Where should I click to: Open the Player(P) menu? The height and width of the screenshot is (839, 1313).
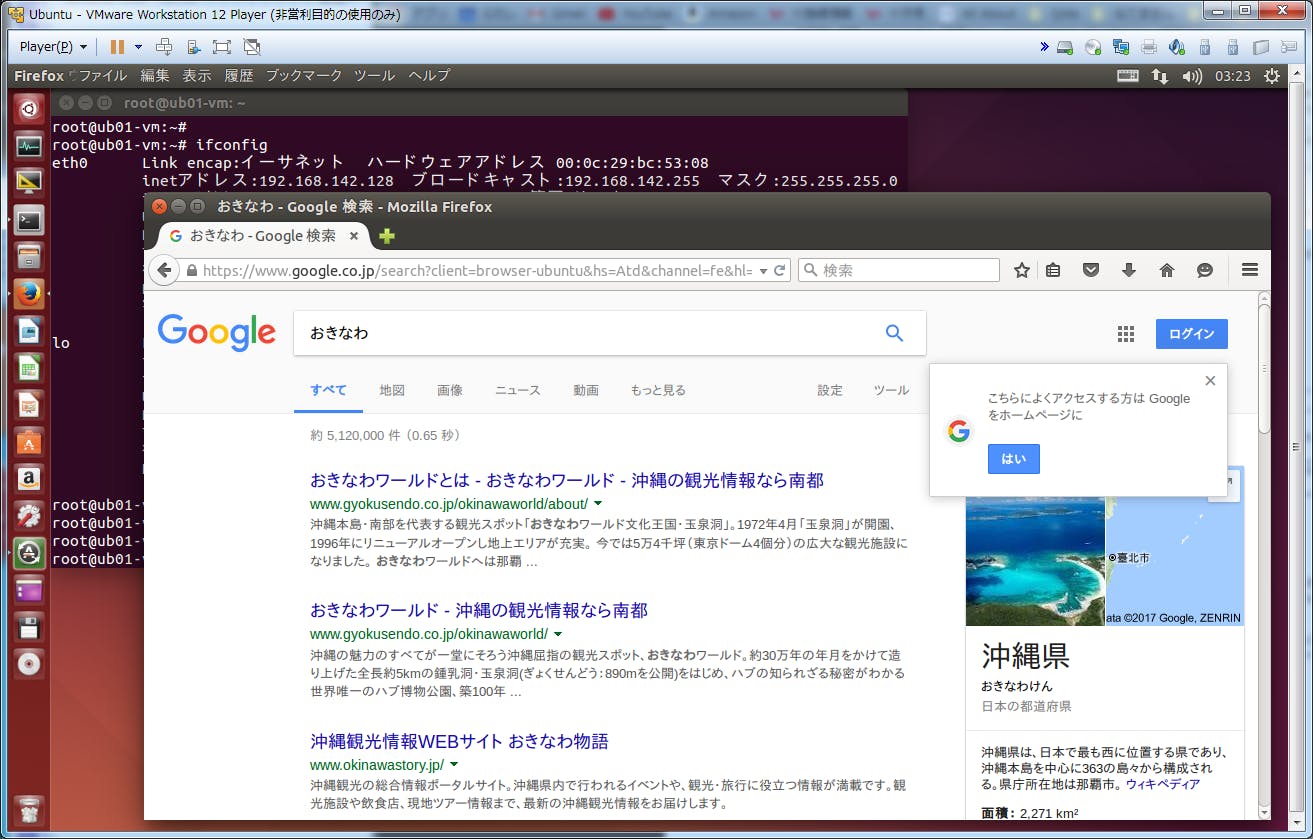point(53,47)
